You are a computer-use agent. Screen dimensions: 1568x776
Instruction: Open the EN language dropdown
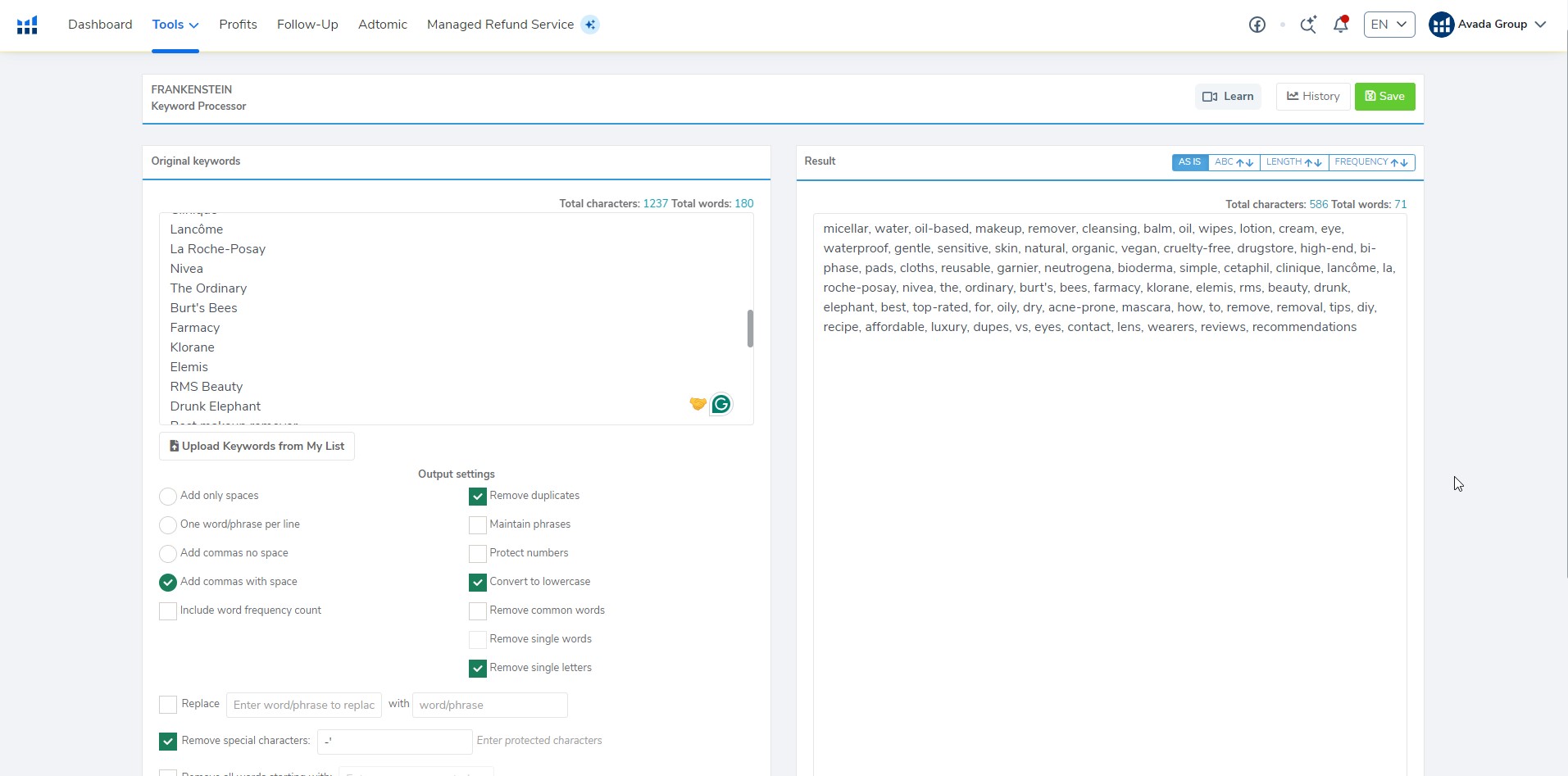click(x=1389, y=25)
